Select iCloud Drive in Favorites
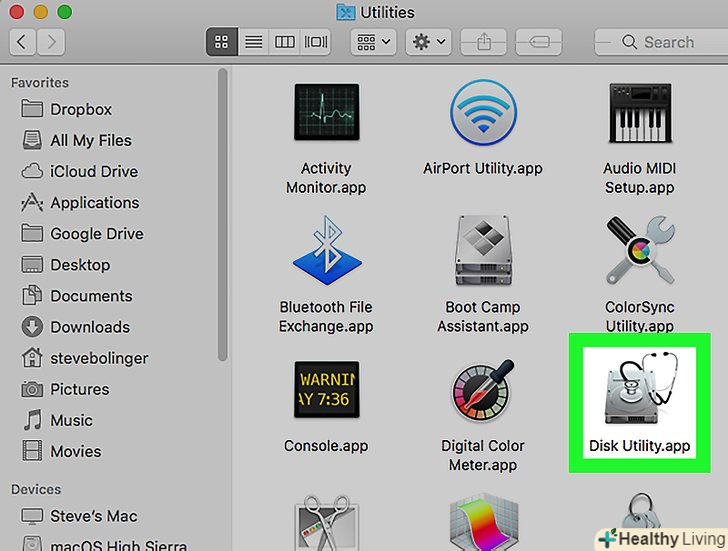 [94, 172]
